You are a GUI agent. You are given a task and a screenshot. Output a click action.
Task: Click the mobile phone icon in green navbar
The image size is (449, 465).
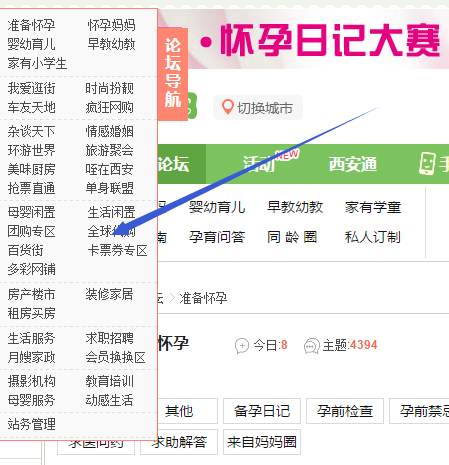(427, 163)
